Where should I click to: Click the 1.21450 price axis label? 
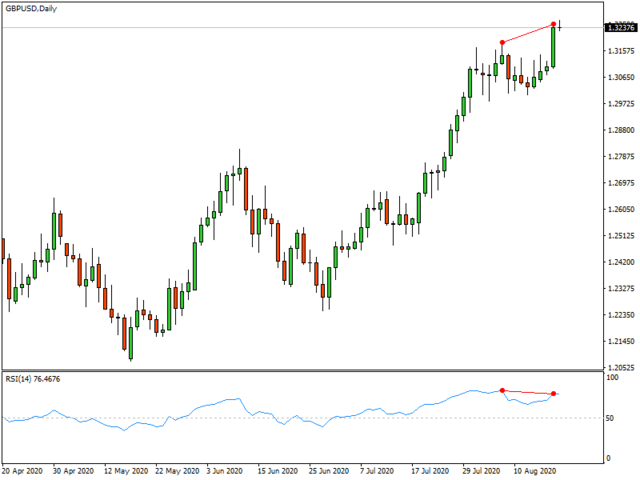click(621, 341)
